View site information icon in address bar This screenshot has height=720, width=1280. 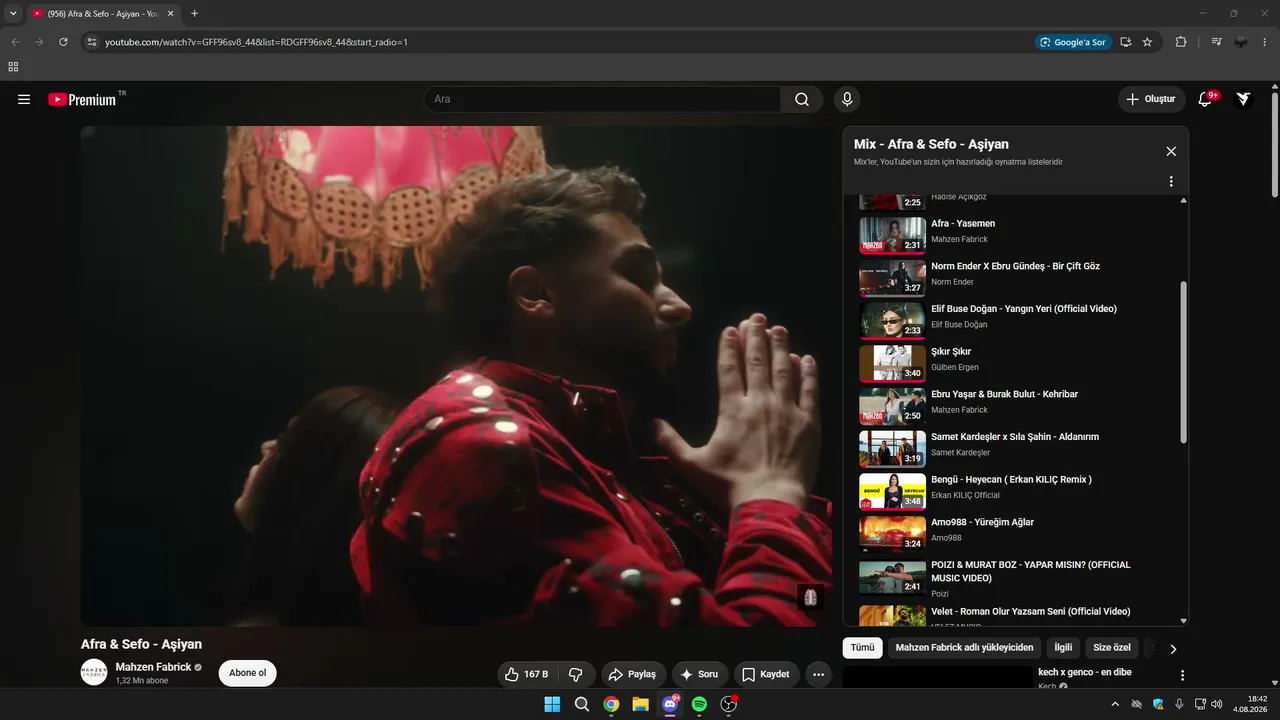(x=91, y=42)
